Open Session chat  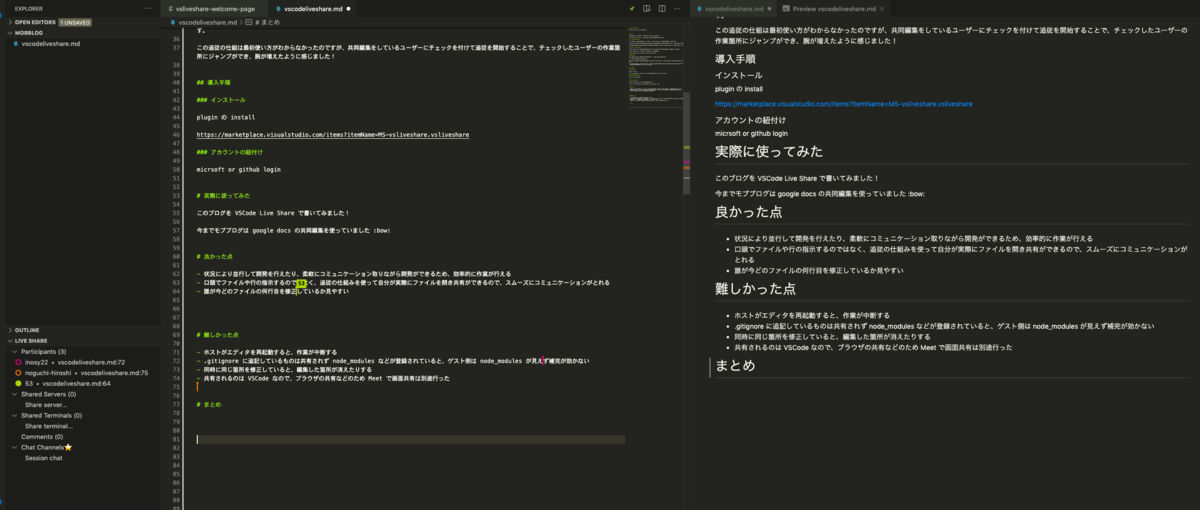[44, 458]
